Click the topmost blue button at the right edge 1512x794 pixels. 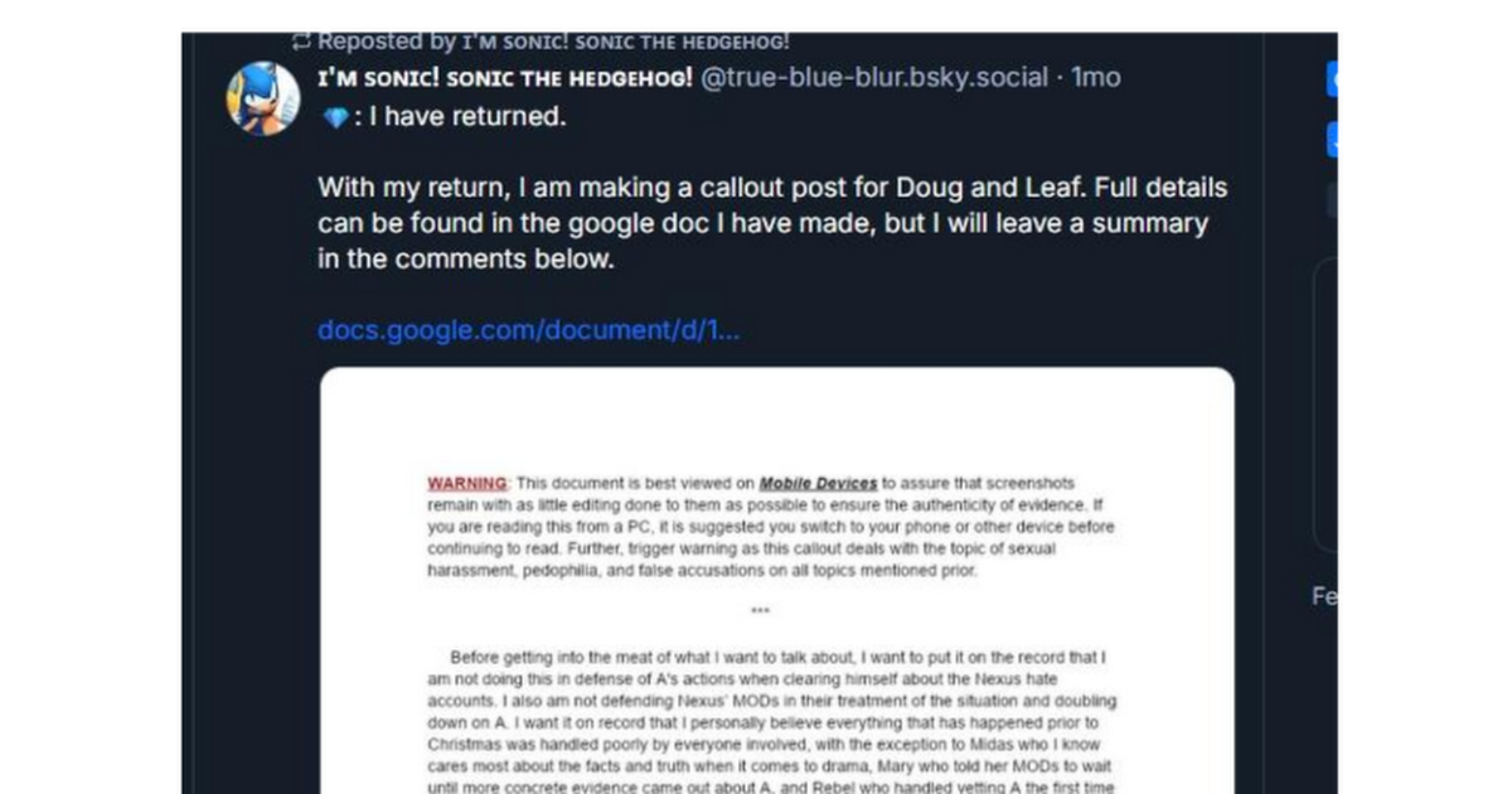(1331, 80)
